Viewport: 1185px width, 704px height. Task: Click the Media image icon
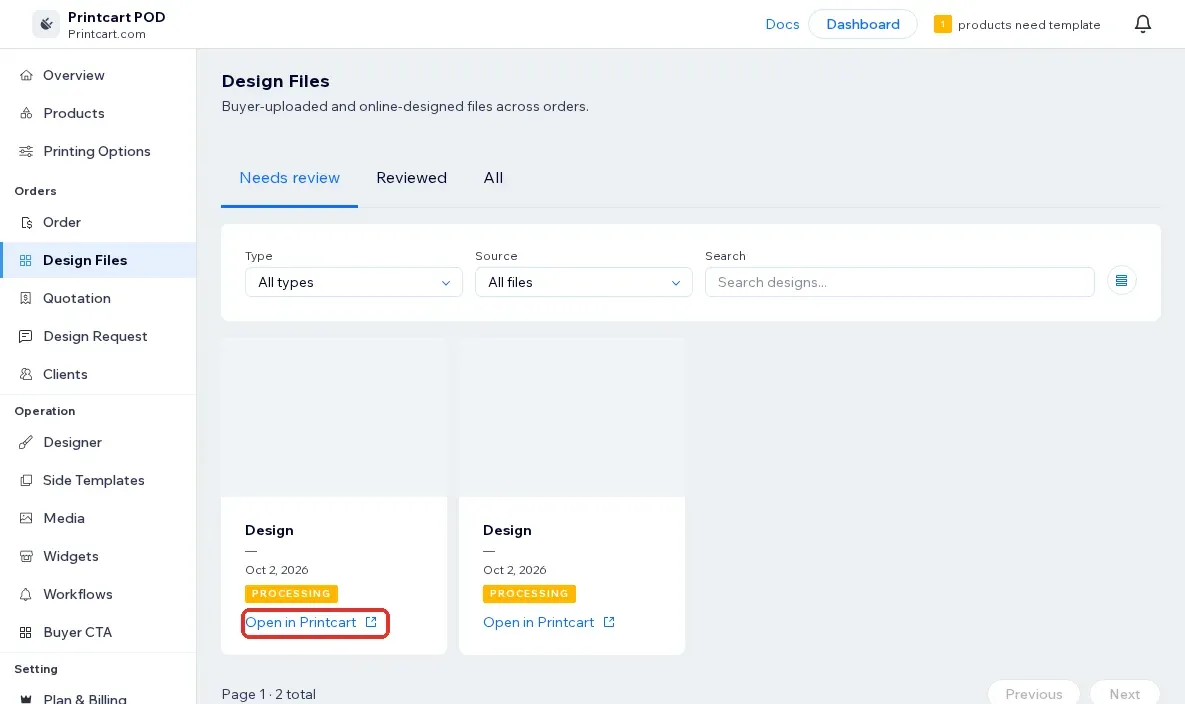26,518
